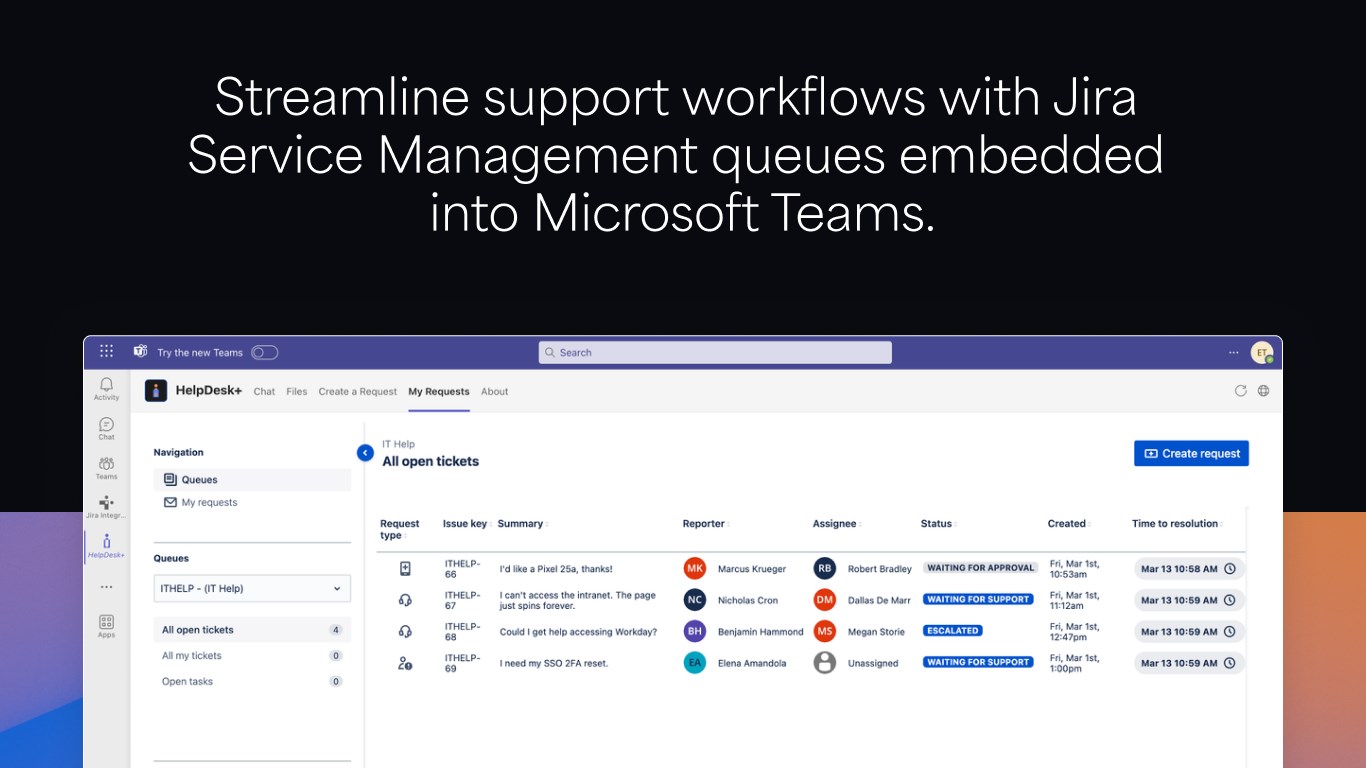Open Chat in the Teams sidebar
Viewport: 1366px width, 768px height.
pos(106,428)
